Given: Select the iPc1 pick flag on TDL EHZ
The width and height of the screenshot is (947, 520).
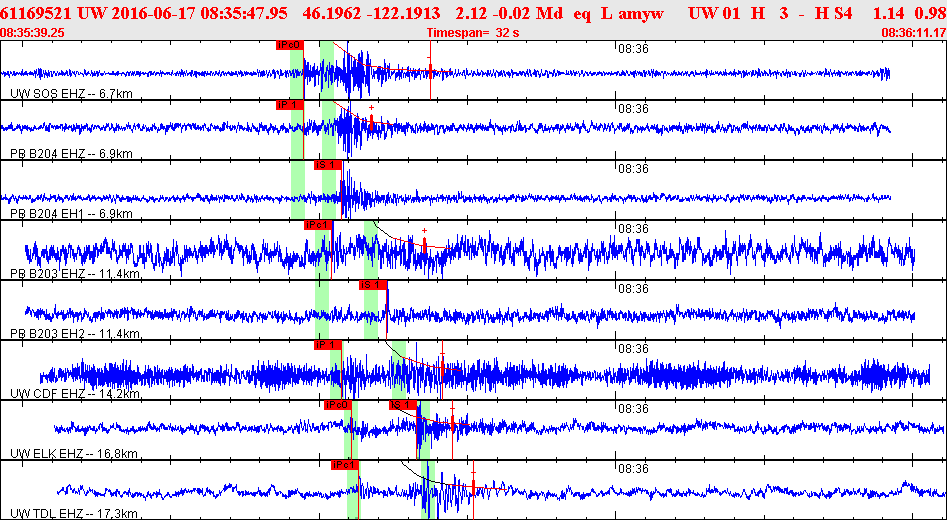Looking at the screenshot, I should (345, 464).
